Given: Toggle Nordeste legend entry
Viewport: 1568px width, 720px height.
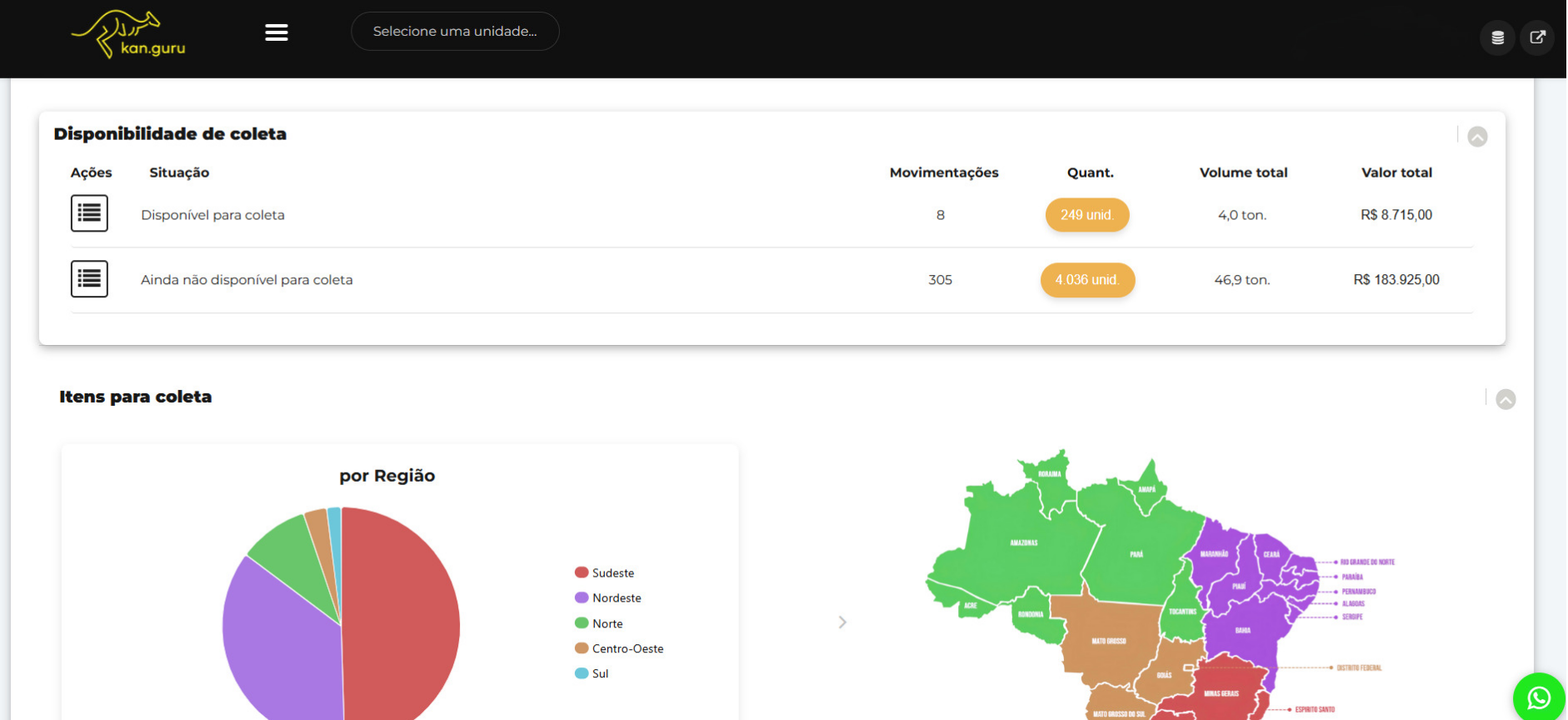Looking at the screenshot, I should click(608, 597).
